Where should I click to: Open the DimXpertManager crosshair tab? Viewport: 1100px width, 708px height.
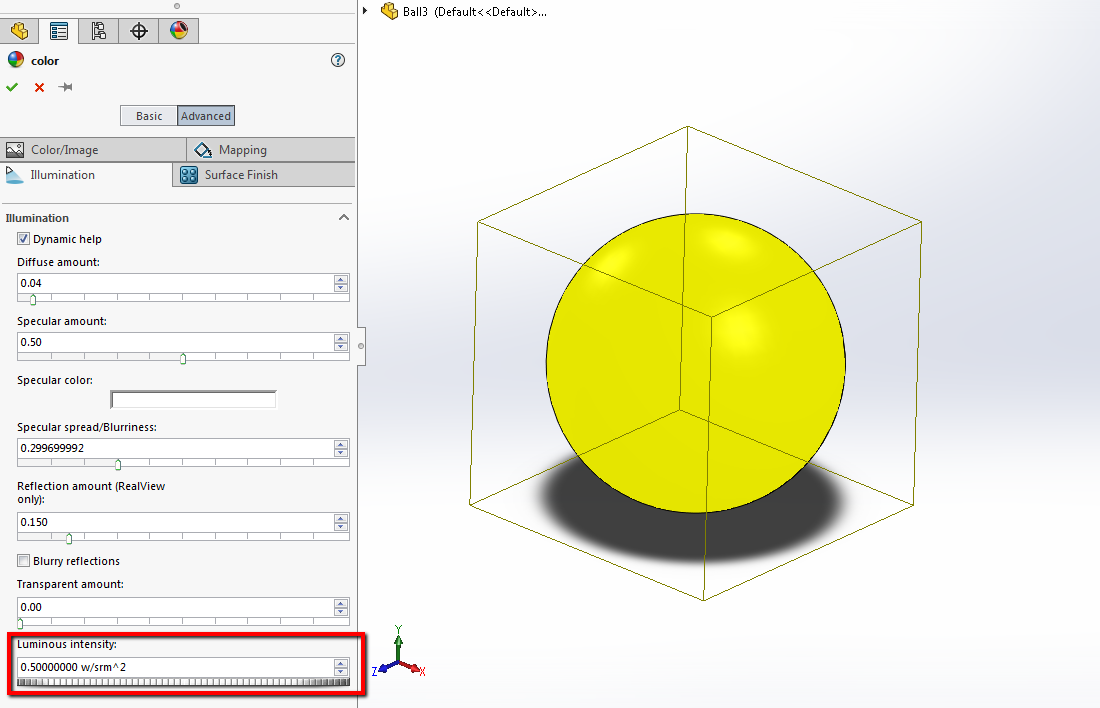(139, 31)
